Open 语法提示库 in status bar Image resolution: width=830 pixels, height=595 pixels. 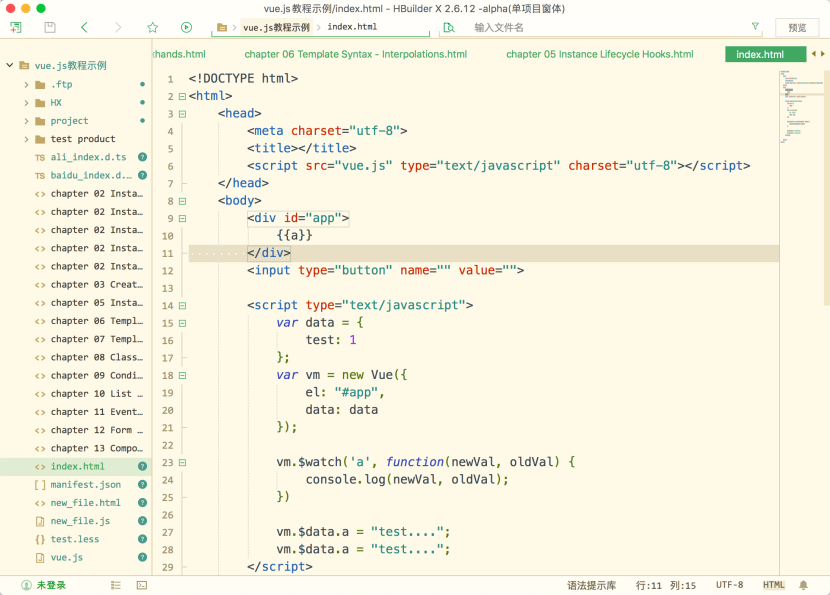[591, 585]
